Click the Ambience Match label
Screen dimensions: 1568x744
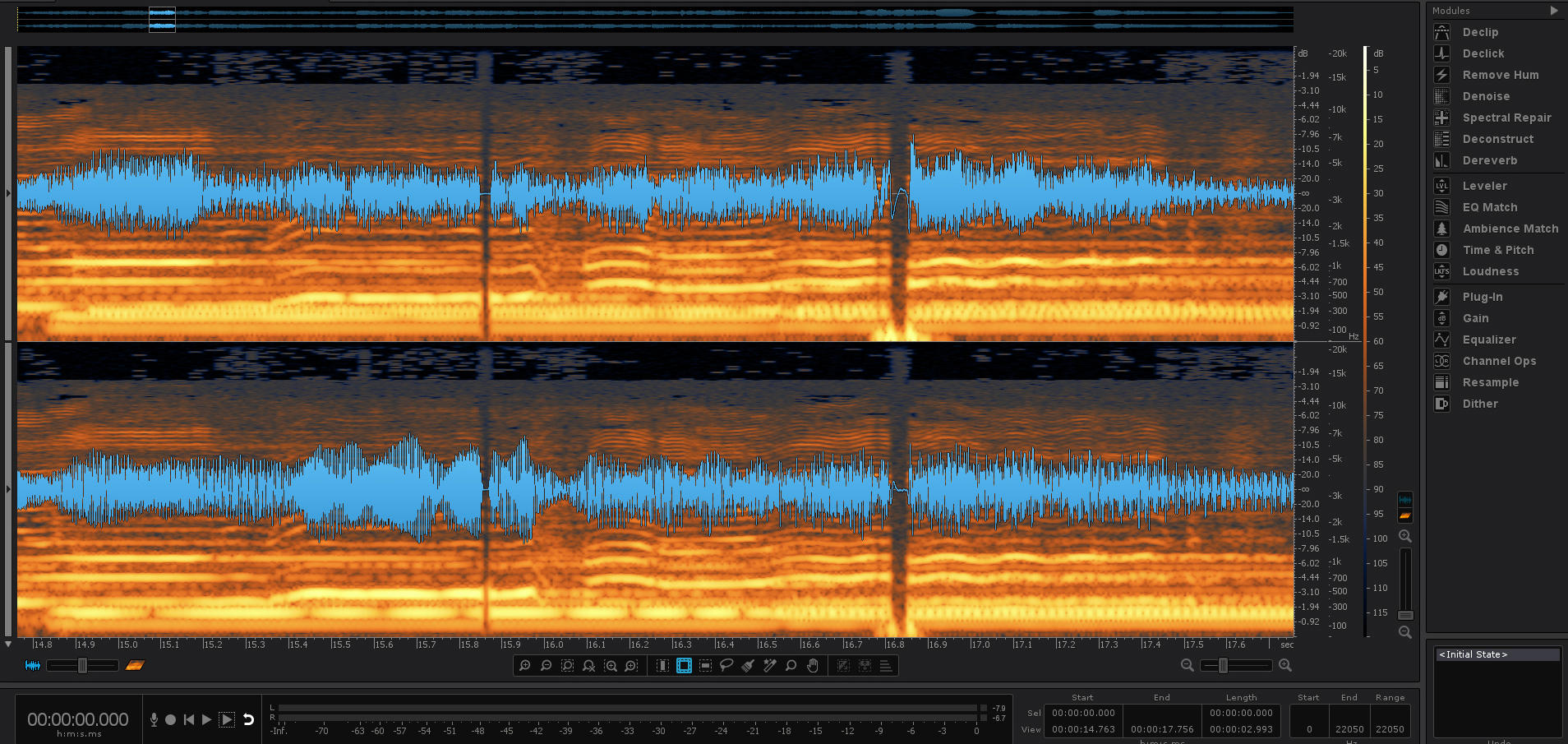[x=1510, y=229]
